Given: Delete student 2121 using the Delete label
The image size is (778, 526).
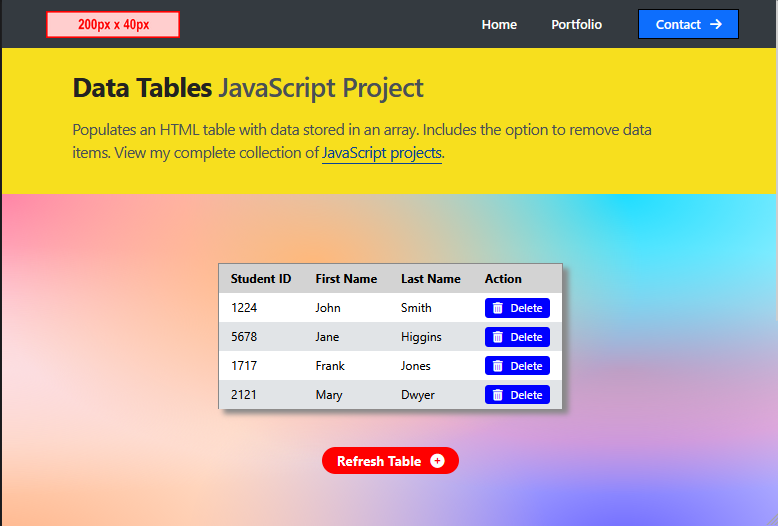Looking at the screenshot, I should [526, 395].
